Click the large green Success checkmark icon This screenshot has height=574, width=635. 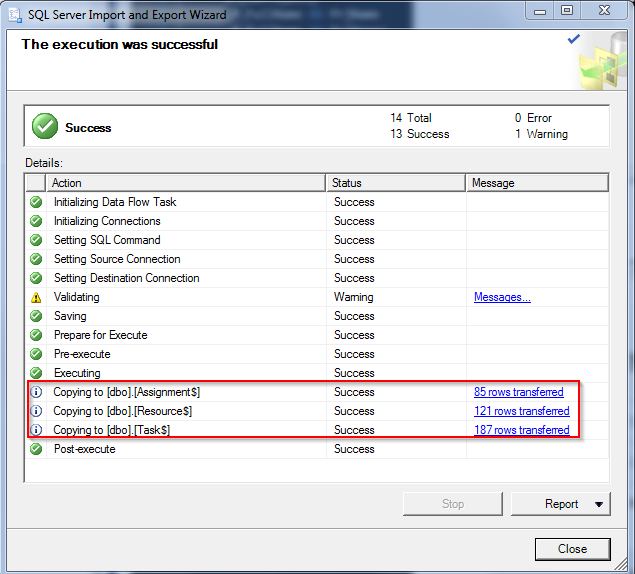tap(45, 127)
